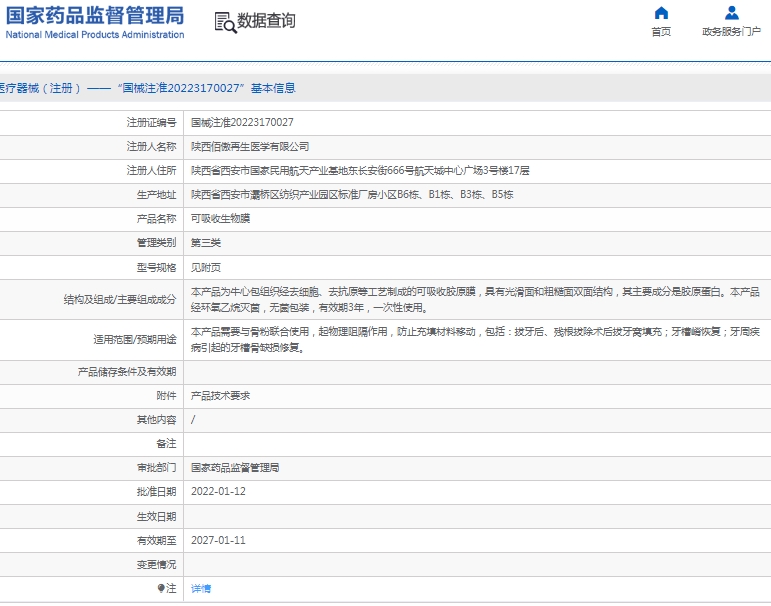Click approval date 2022-01-12
Image resolution: width=771 pixels, height=606 pixels.
point(218,492)
